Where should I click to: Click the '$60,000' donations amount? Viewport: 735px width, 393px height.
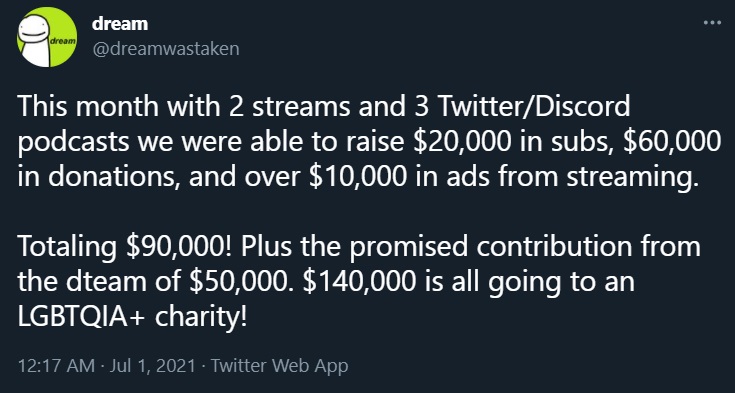click(672, 142)
